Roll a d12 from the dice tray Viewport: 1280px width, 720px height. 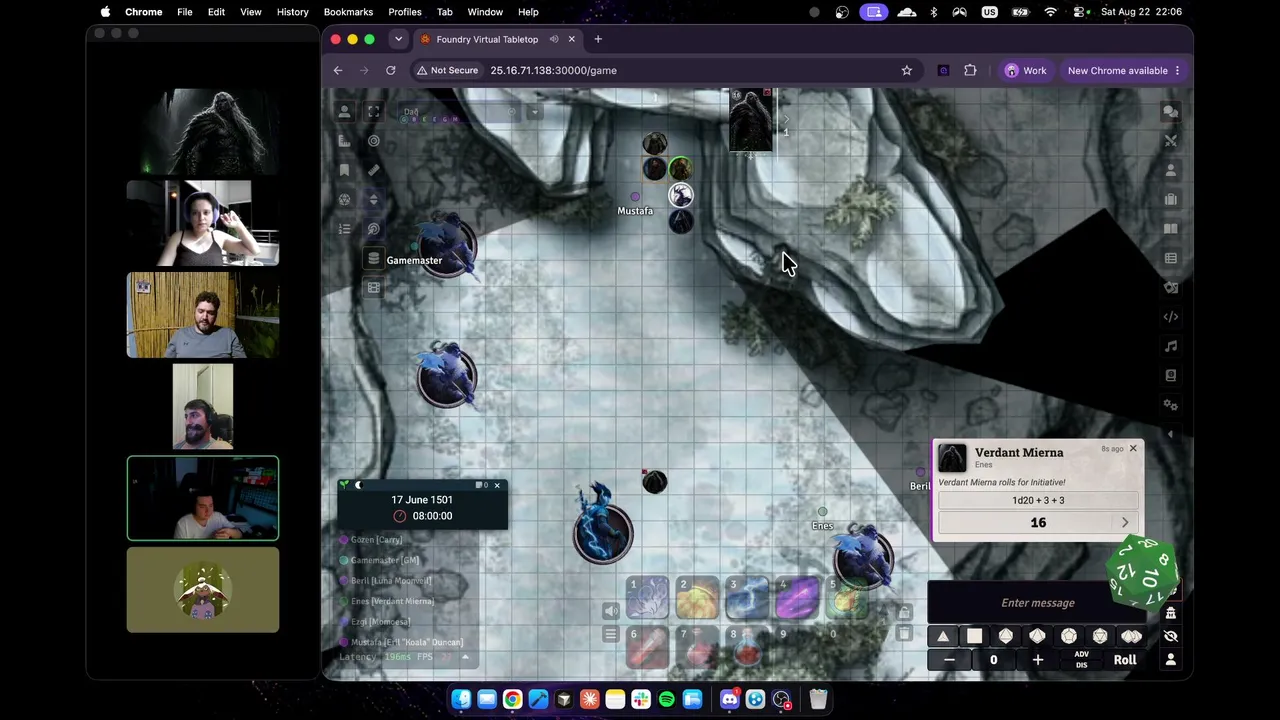pyautogui.click(x=1069, y=636)
